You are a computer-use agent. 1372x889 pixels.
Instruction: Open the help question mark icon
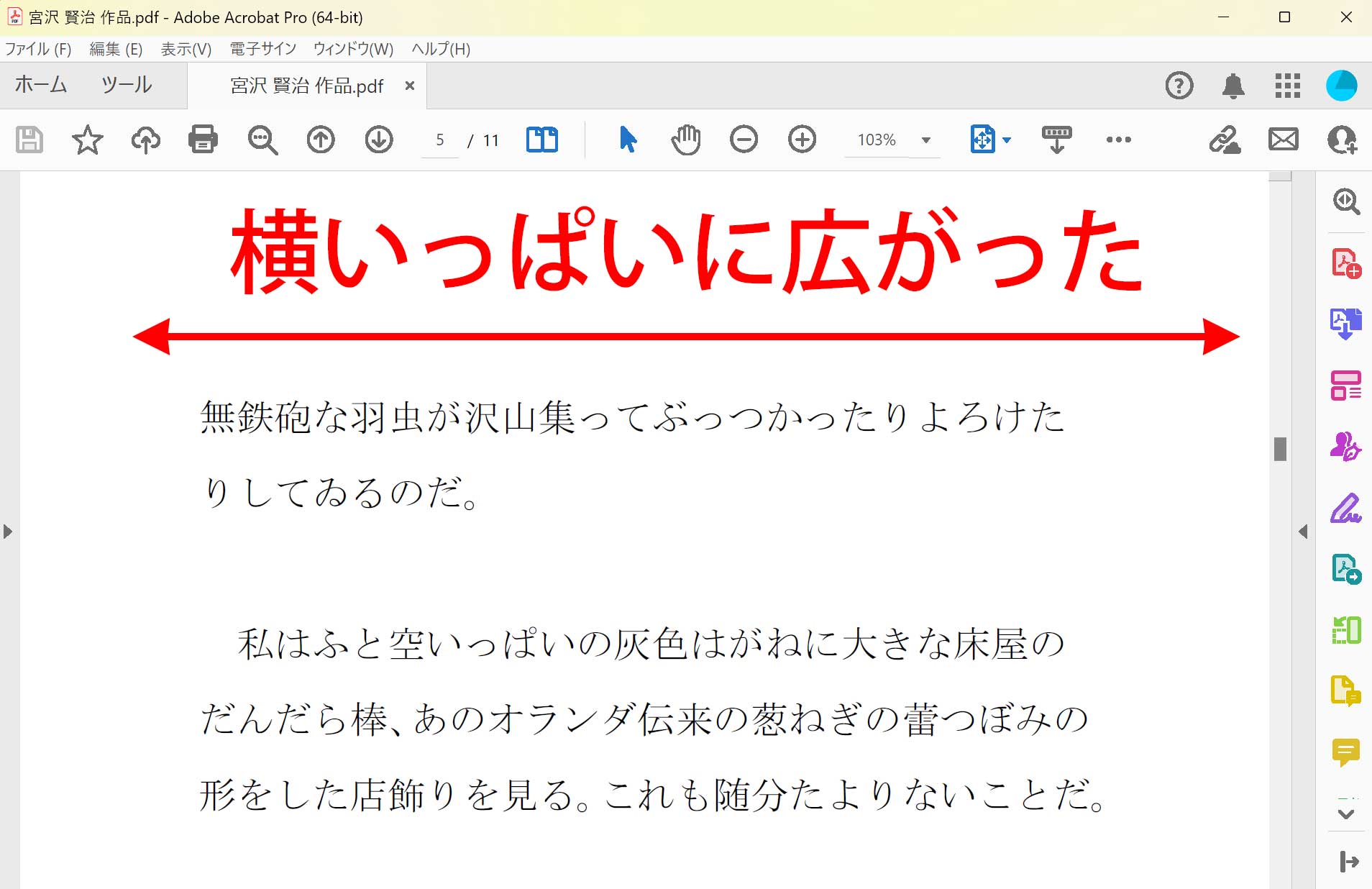(x=1179, y=86)
